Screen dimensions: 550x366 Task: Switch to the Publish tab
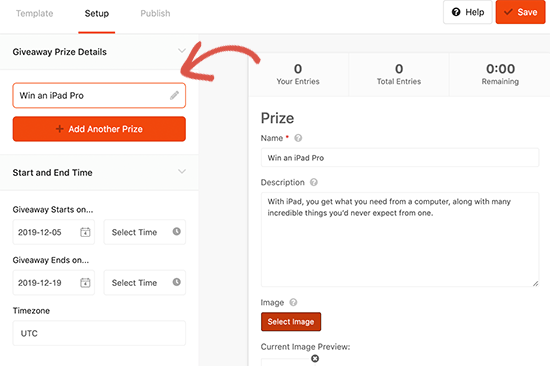click(155, 13)
